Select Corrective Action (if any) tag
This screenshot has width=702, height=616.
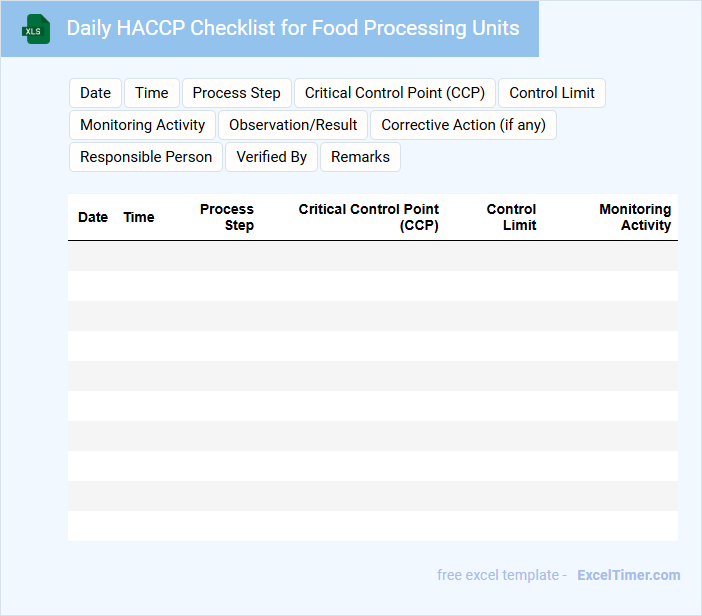pos(463,125)
